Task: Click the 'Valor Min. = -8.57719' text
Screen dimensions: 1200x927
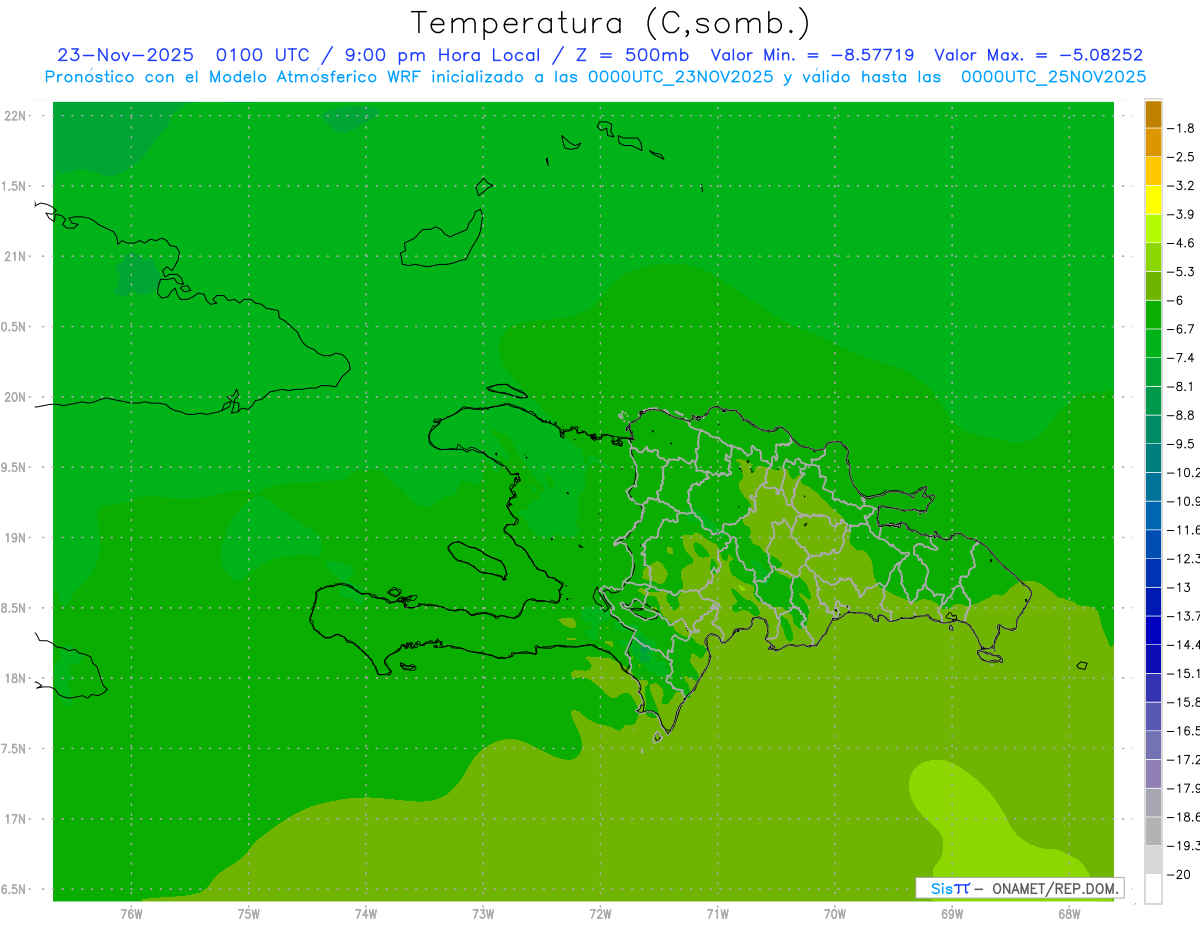Action: (812, 55)
